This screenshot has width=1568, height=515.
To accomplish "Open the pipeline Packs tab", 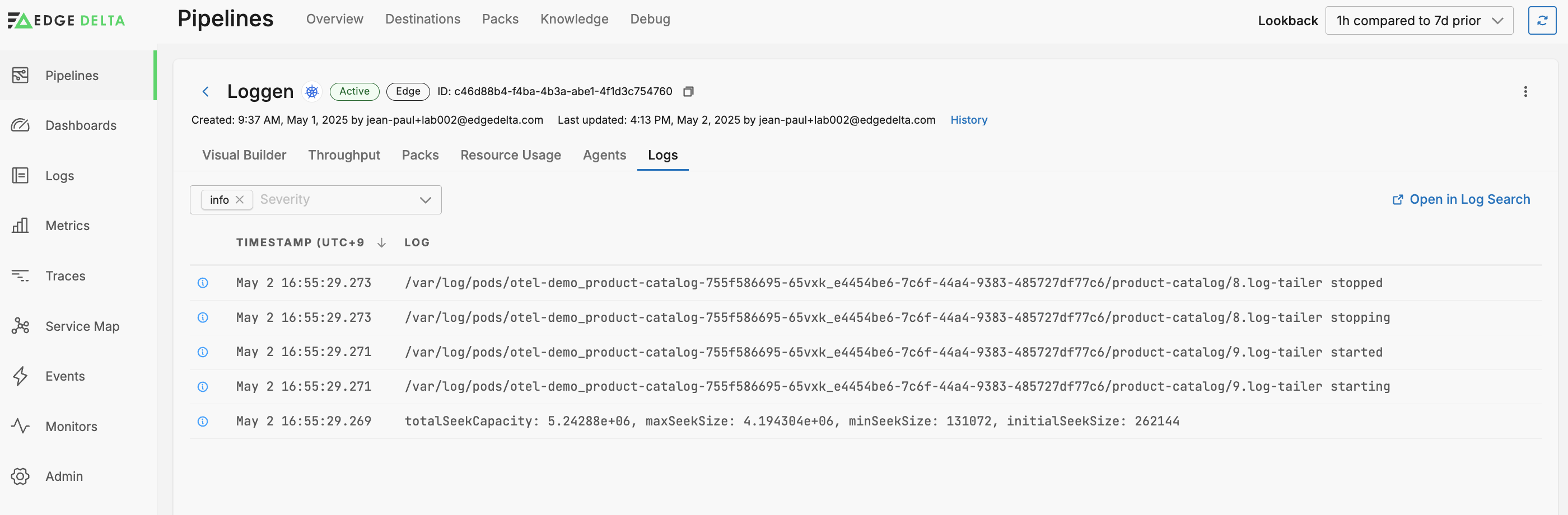I will click(x=420, y=155).
